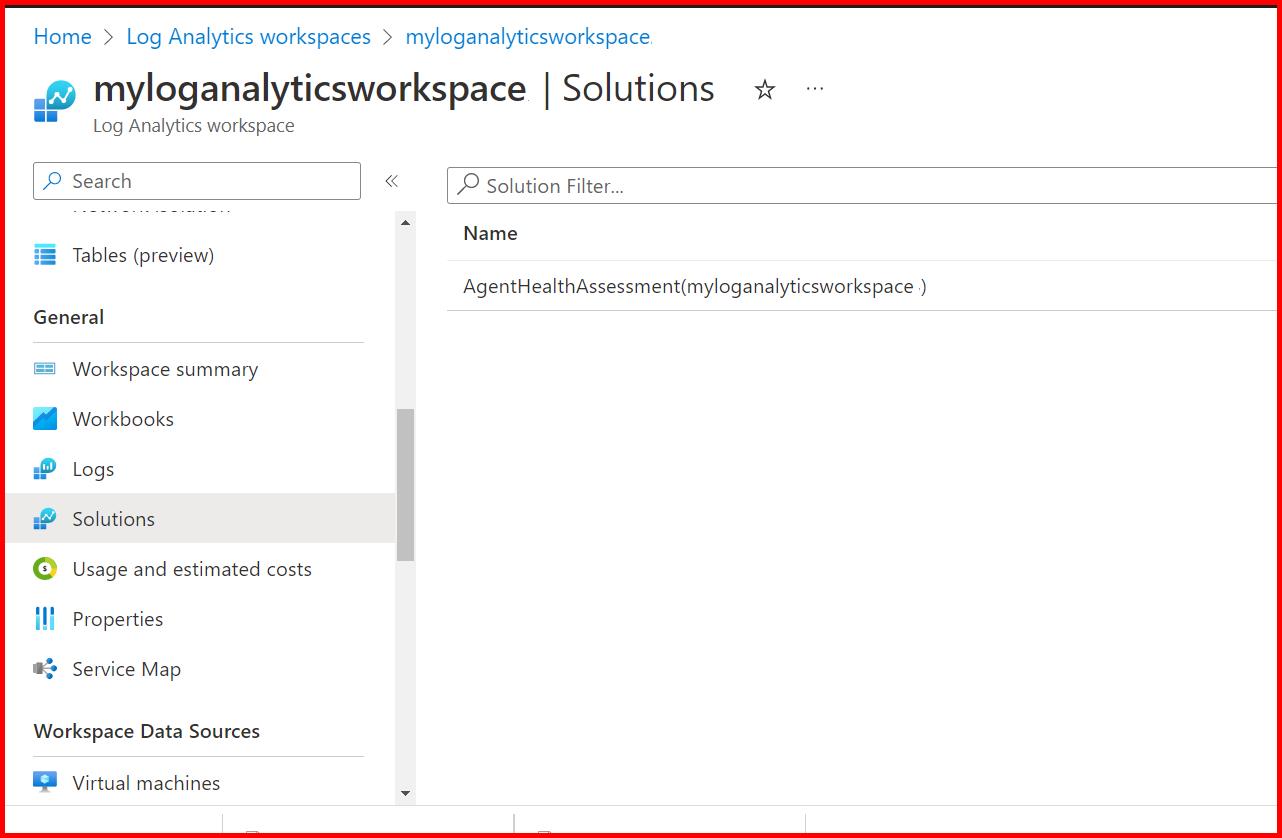Click the Name column header
Image resolution: width=1282 pixels, height=838 pixels.
(x=490, y=233)
